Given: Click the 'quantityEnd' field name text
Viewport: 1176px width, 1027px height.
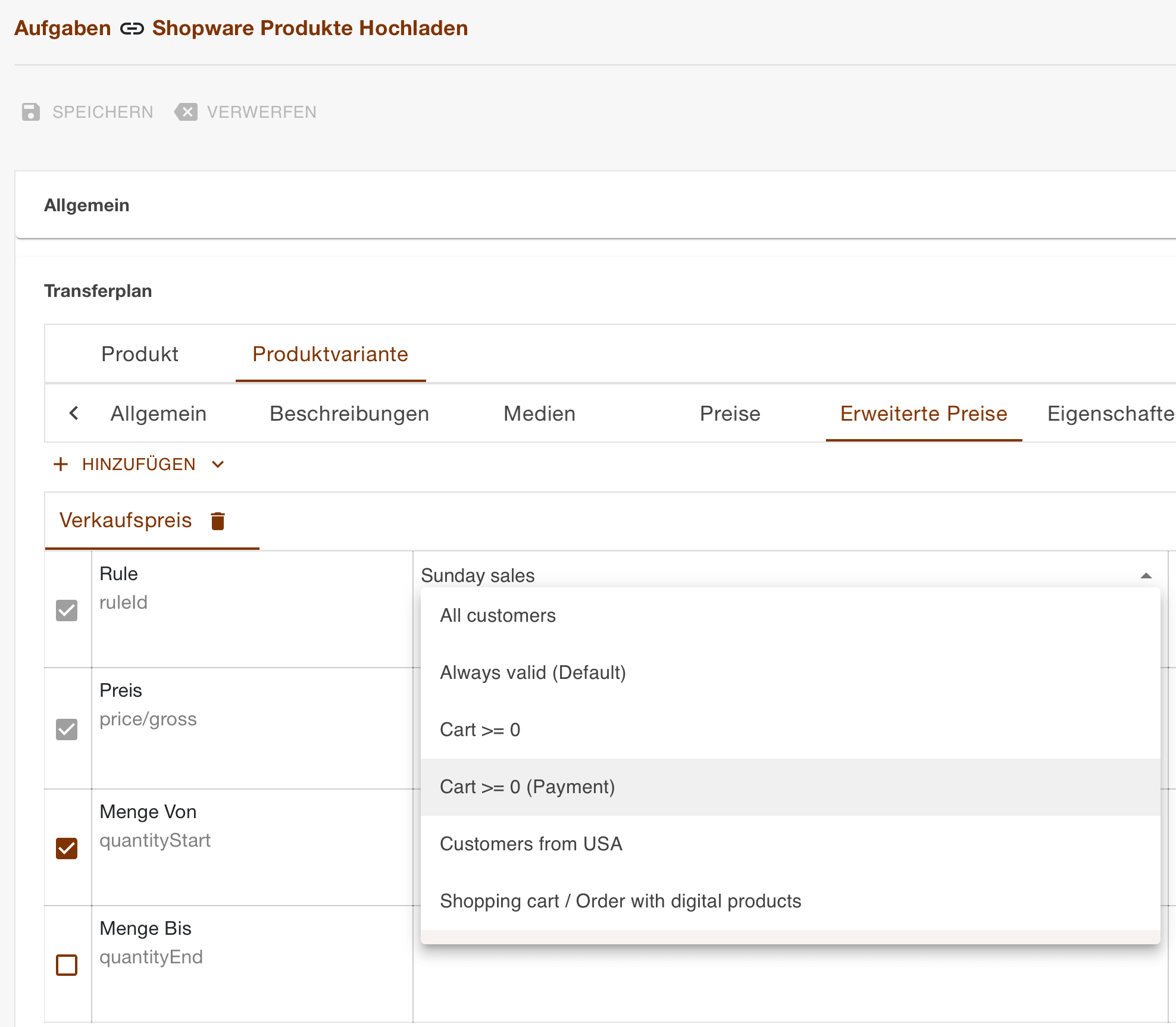Looking at the screenshot, I should [151, 957].
